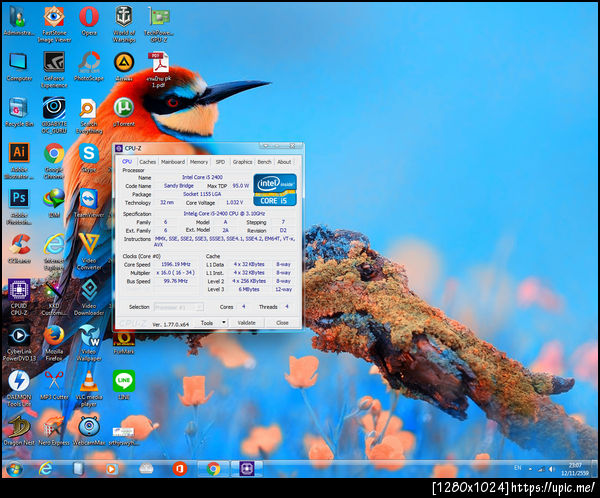
Task: Open FastStone Image Viewer desktop icon
Action: [x=54, y=24]
